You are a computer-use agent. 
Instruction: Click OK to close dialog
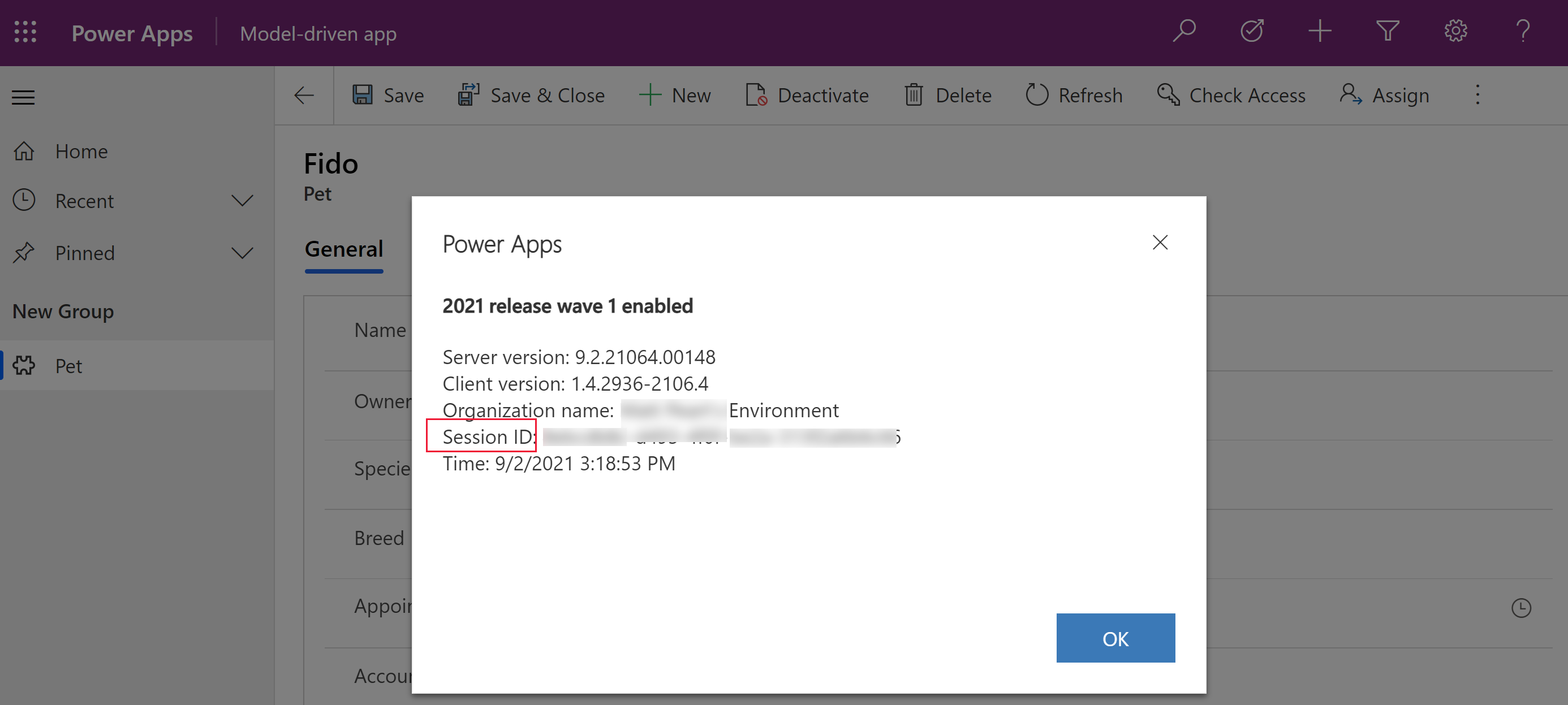point(1114,638)
